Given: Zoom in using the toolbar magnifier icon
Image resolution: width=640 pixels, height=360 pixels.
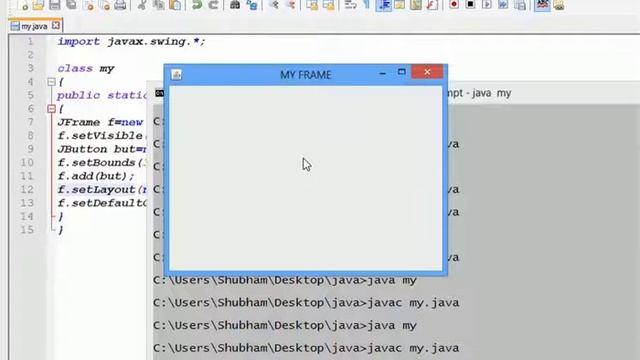Looking at the screenshot, I should 273,5.
